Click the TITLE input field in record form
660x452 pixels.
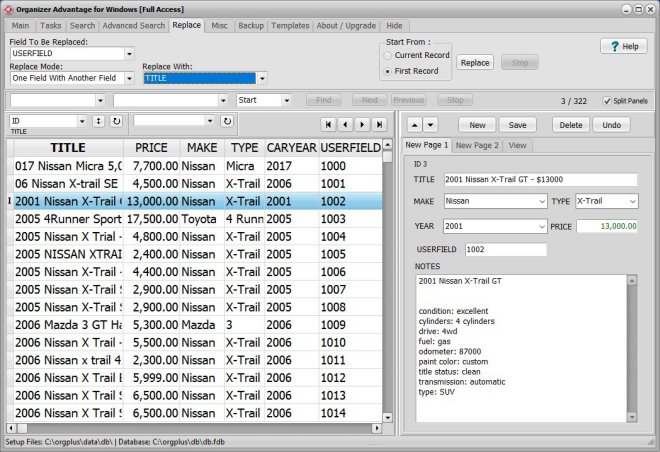(540, 180)
